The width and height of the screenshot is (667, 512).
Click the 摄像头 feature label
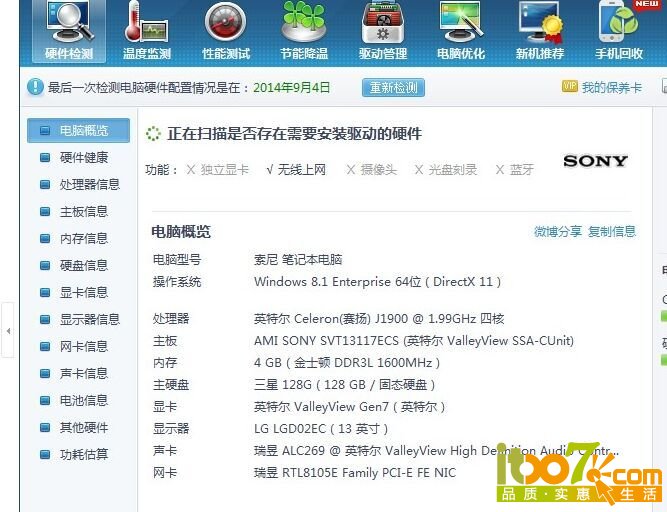(x=379, y=170)
